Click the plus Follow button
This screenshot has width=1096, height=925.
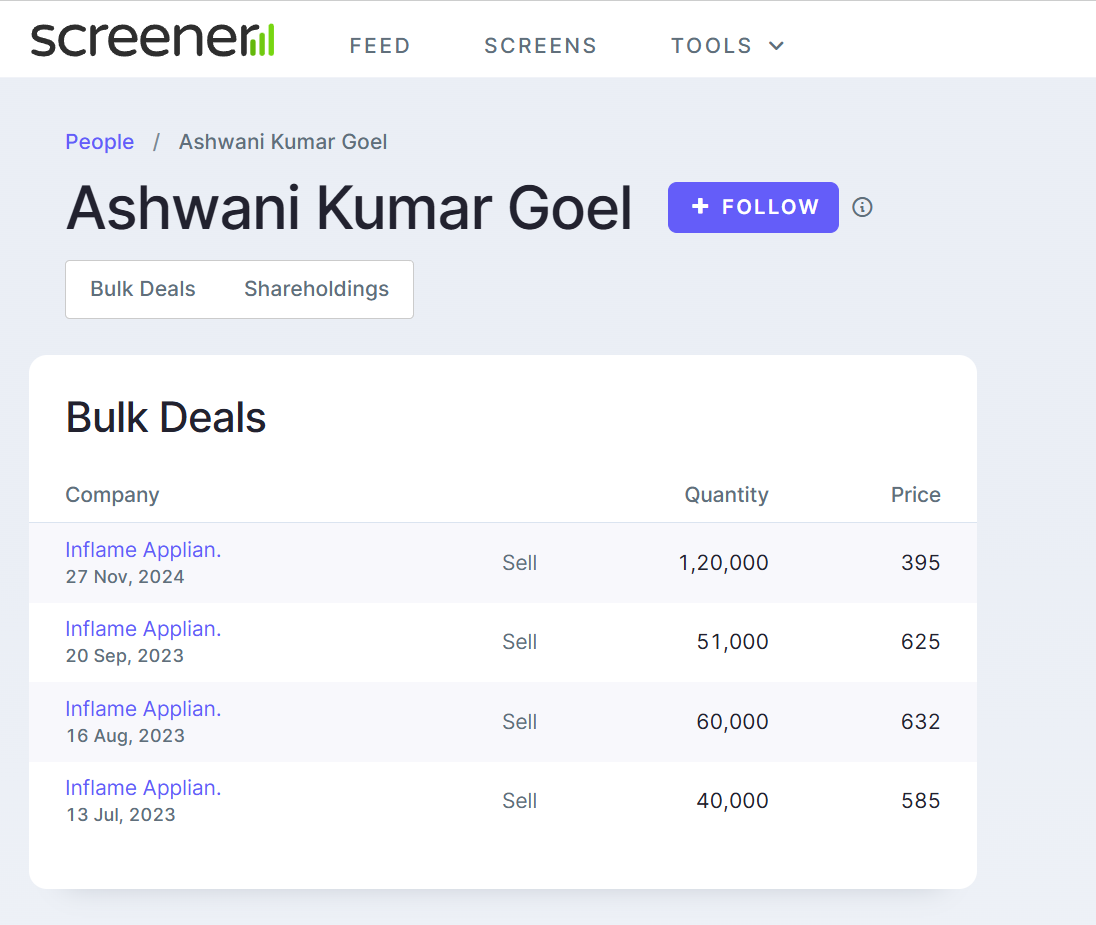[x=753, y=207]
